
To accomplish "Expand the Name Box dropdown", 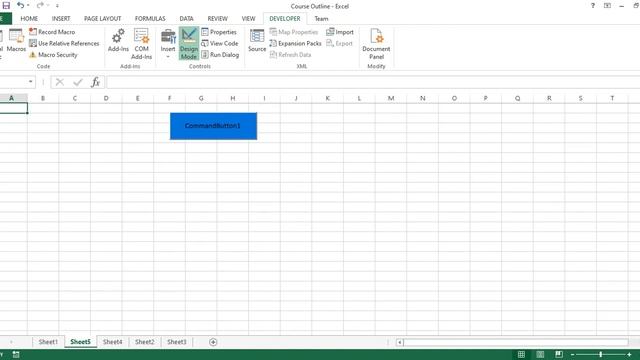I will (x=31, y=82).
